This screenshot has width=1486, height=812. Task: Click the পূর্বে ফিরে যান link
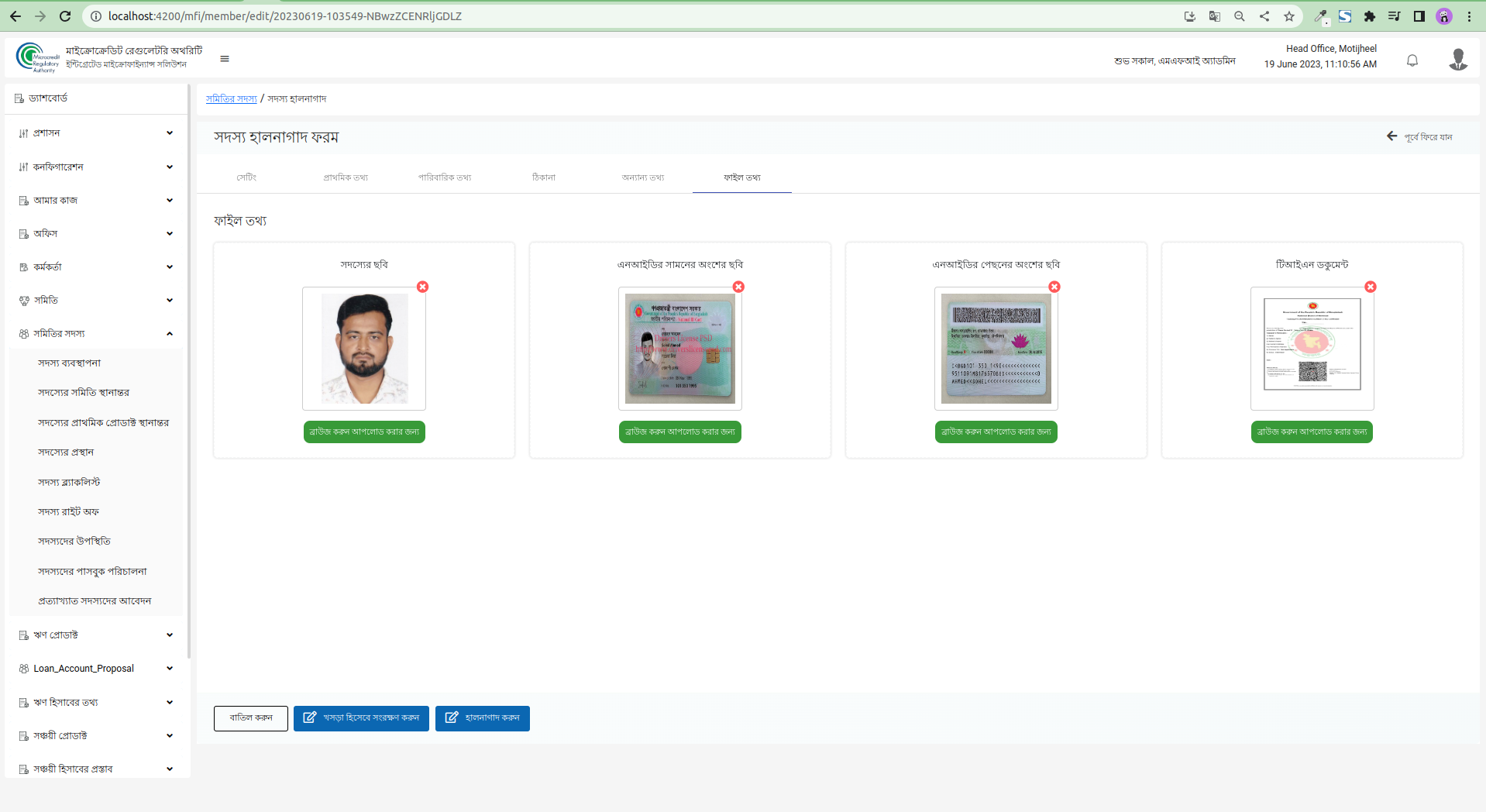point(1428,137)
